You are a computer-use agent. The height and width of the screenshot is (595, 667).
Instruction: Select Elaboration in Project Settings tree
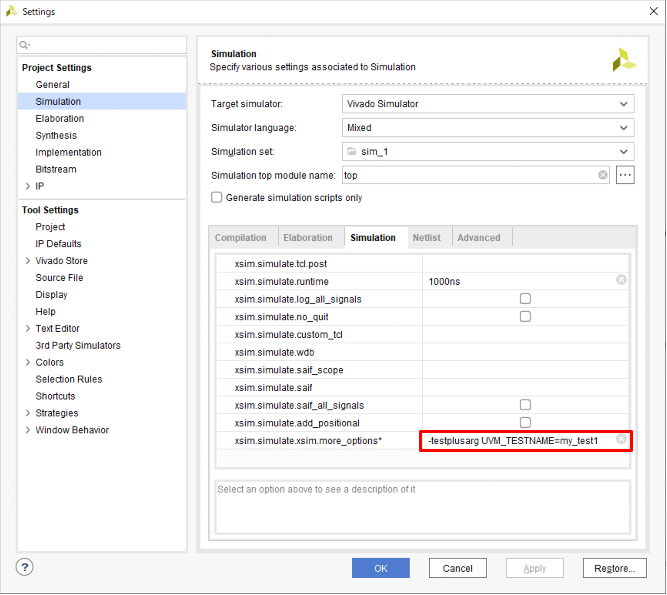60,119
